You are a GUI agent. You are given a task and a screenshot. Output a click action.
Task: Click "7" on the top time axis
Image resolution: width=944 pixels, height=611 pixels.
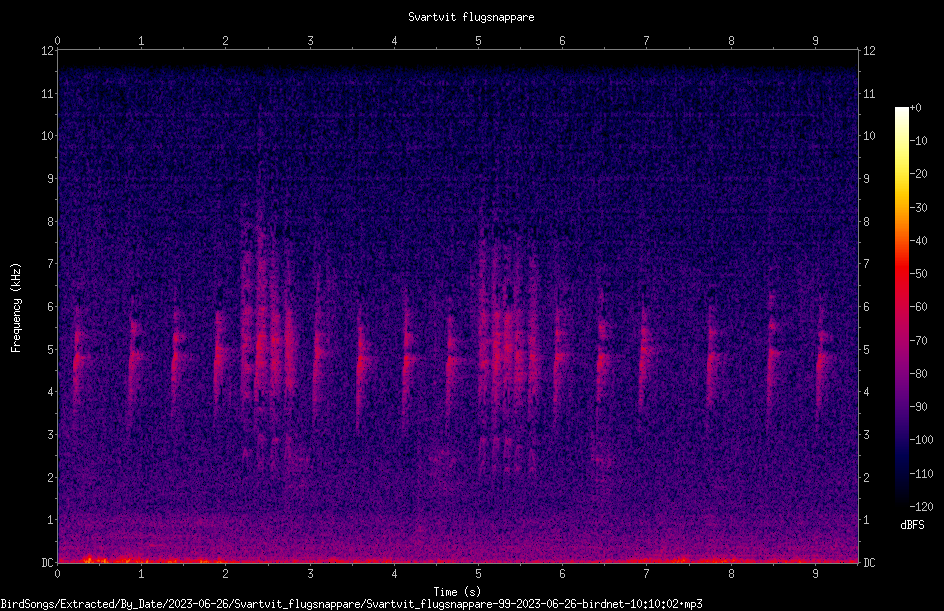(x=647, y=41)
